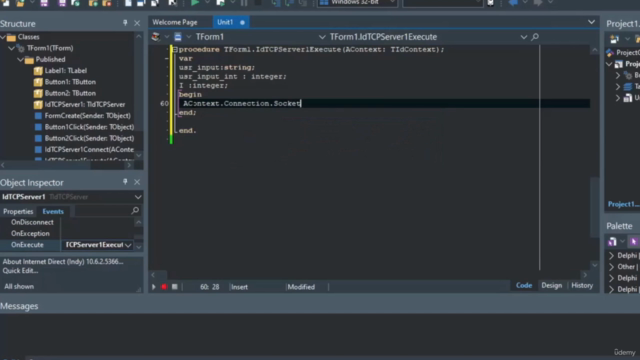Play the recorded macro in status bar

pyautogui.click(x=154, y=287)
